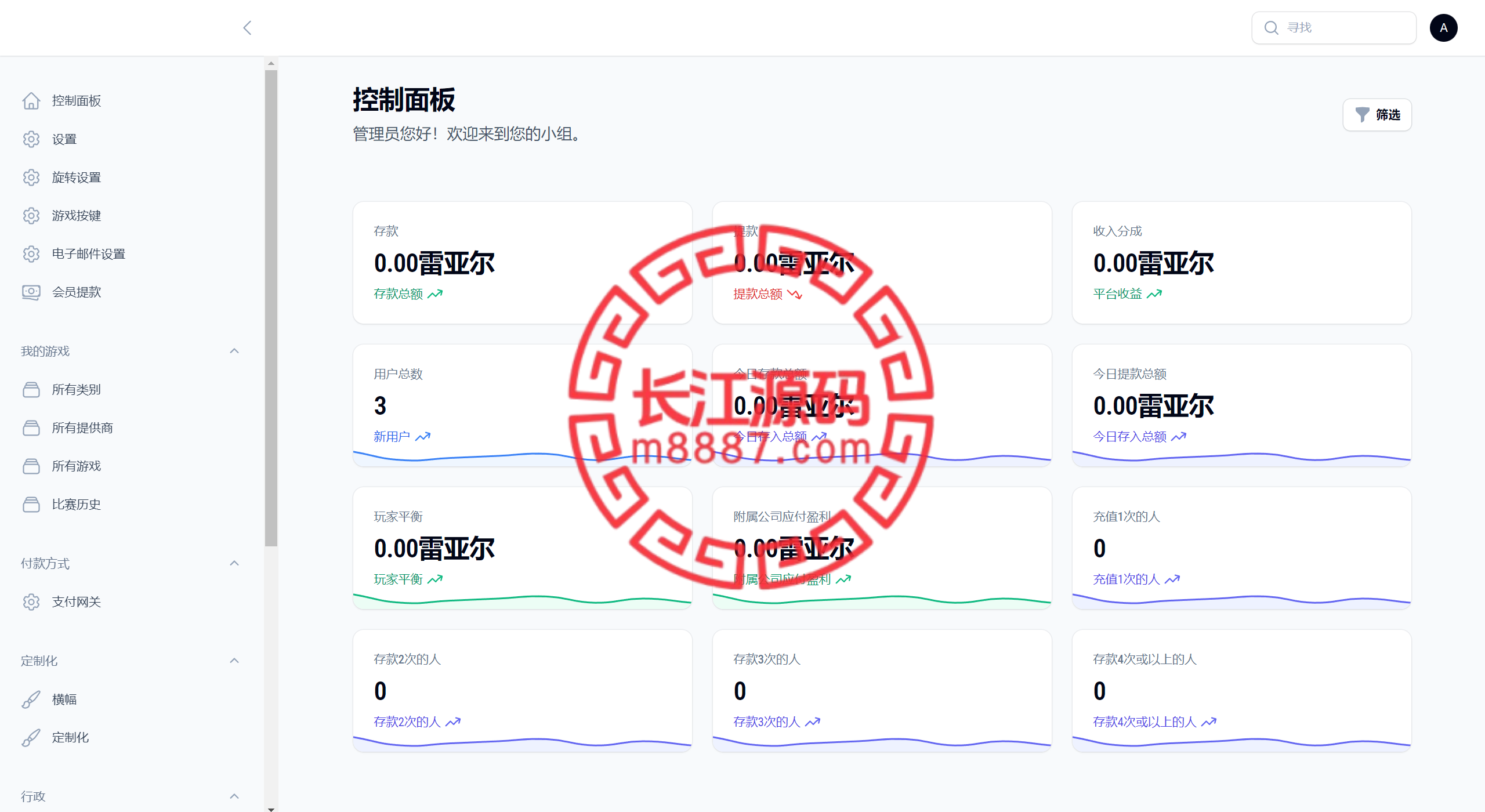This screenshot has width=1485, height=812.
Task: Open the 控制面板 menu item
Action: [77, 101]
